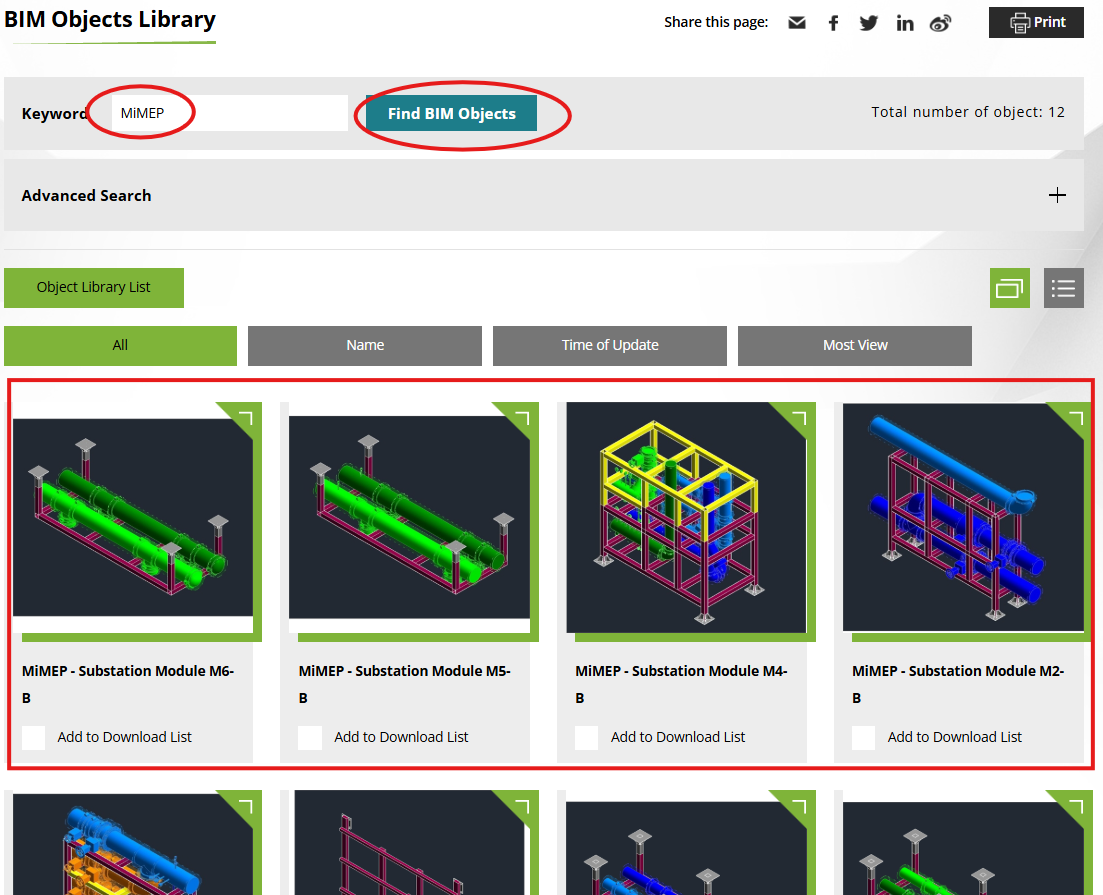Open Substation Module M4-B thumbnail
Screen dimensions: 1103x895
pyautogui.click(x=686, y=517)
